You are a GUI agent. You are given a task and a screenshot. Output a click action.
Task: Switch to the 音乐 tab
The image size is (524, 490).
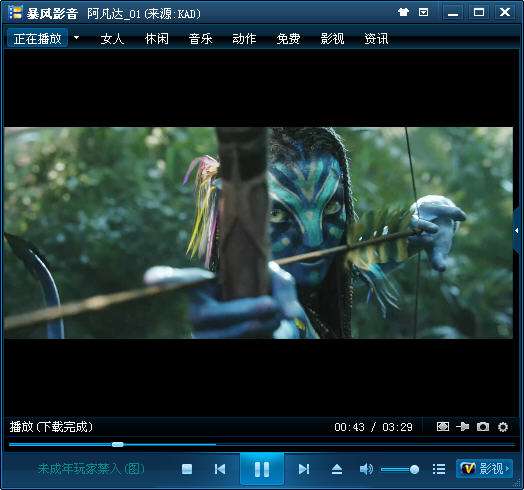(x=201, y=39)
